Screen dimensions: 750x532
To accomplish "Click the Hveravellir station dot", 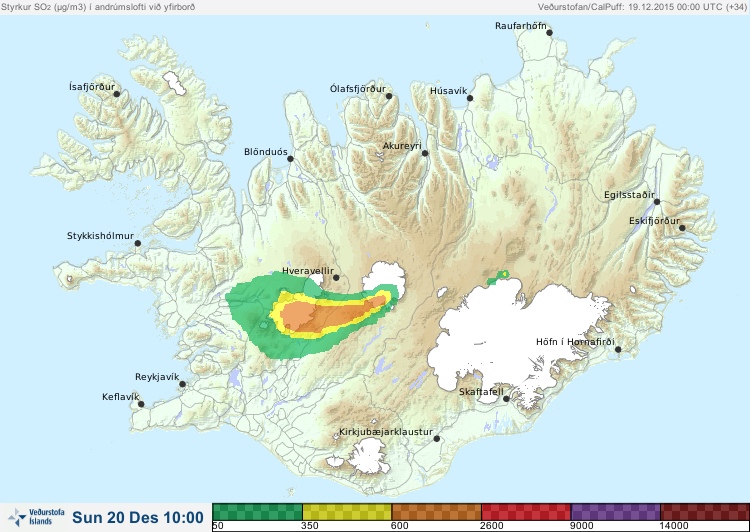I will tap(336, 277).
